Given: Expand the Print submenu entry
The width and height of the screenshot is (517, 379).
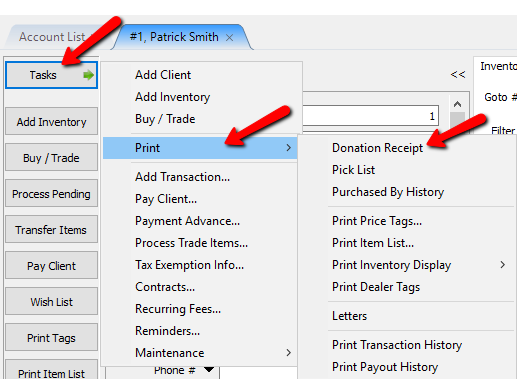Looking at the screenshot, I should point(200,148).
